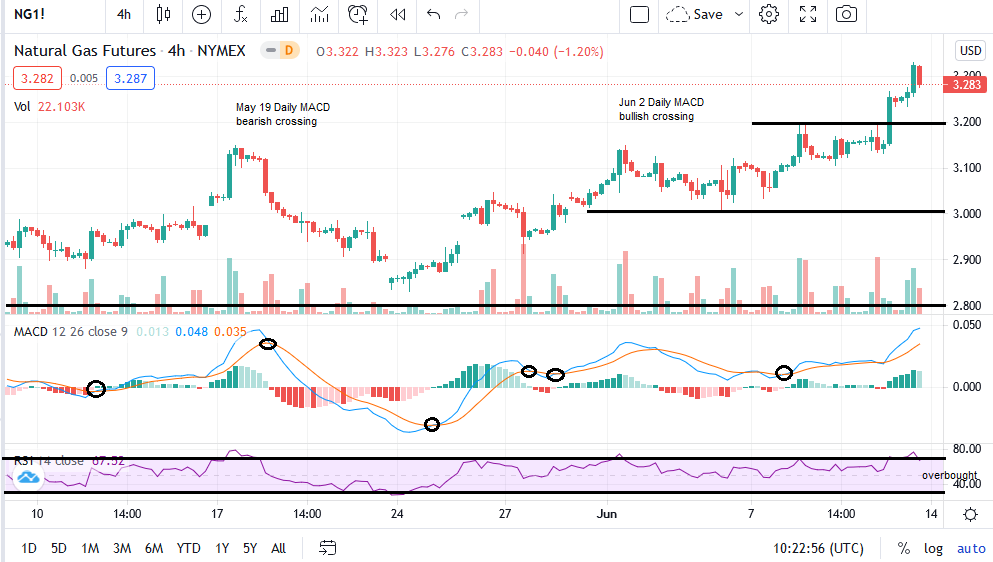Set range to 6M
This screenshot has width=993, height=562.
(154, 548)
